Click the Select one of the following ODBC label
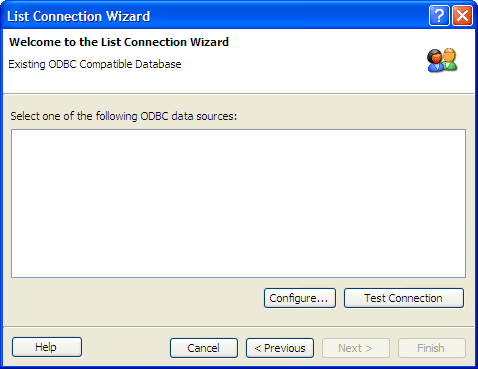Image resolution: width=478 pixels, height=369 pixels. tap(124, 116)
